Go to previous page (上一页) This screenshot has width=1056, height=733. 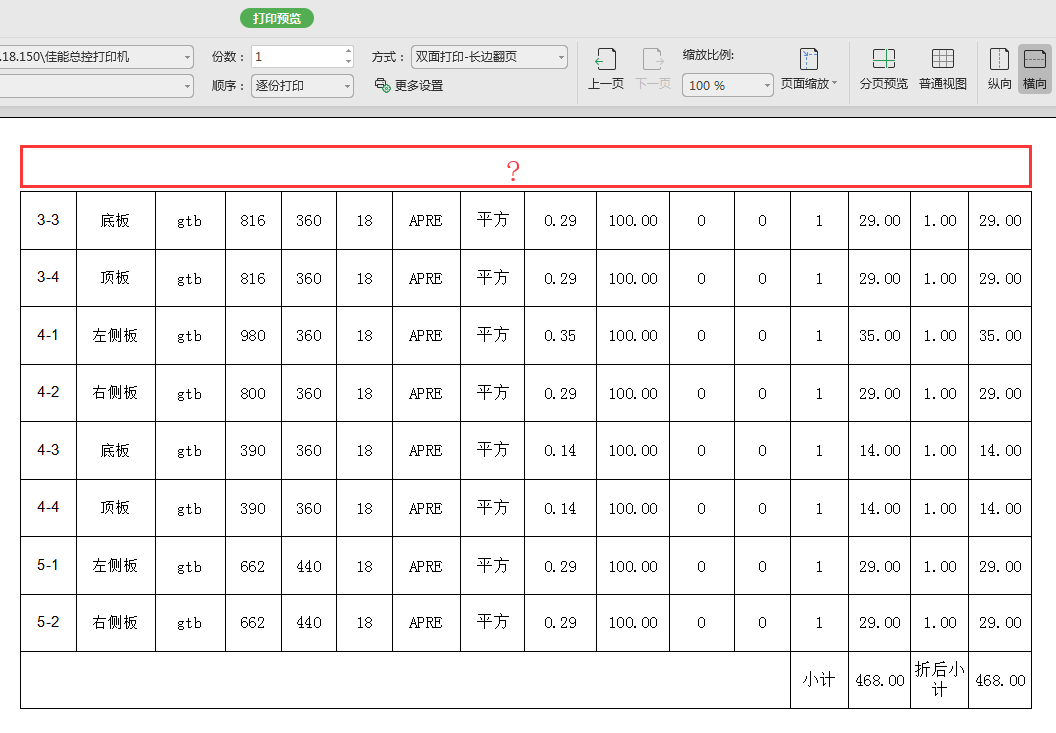605,69
